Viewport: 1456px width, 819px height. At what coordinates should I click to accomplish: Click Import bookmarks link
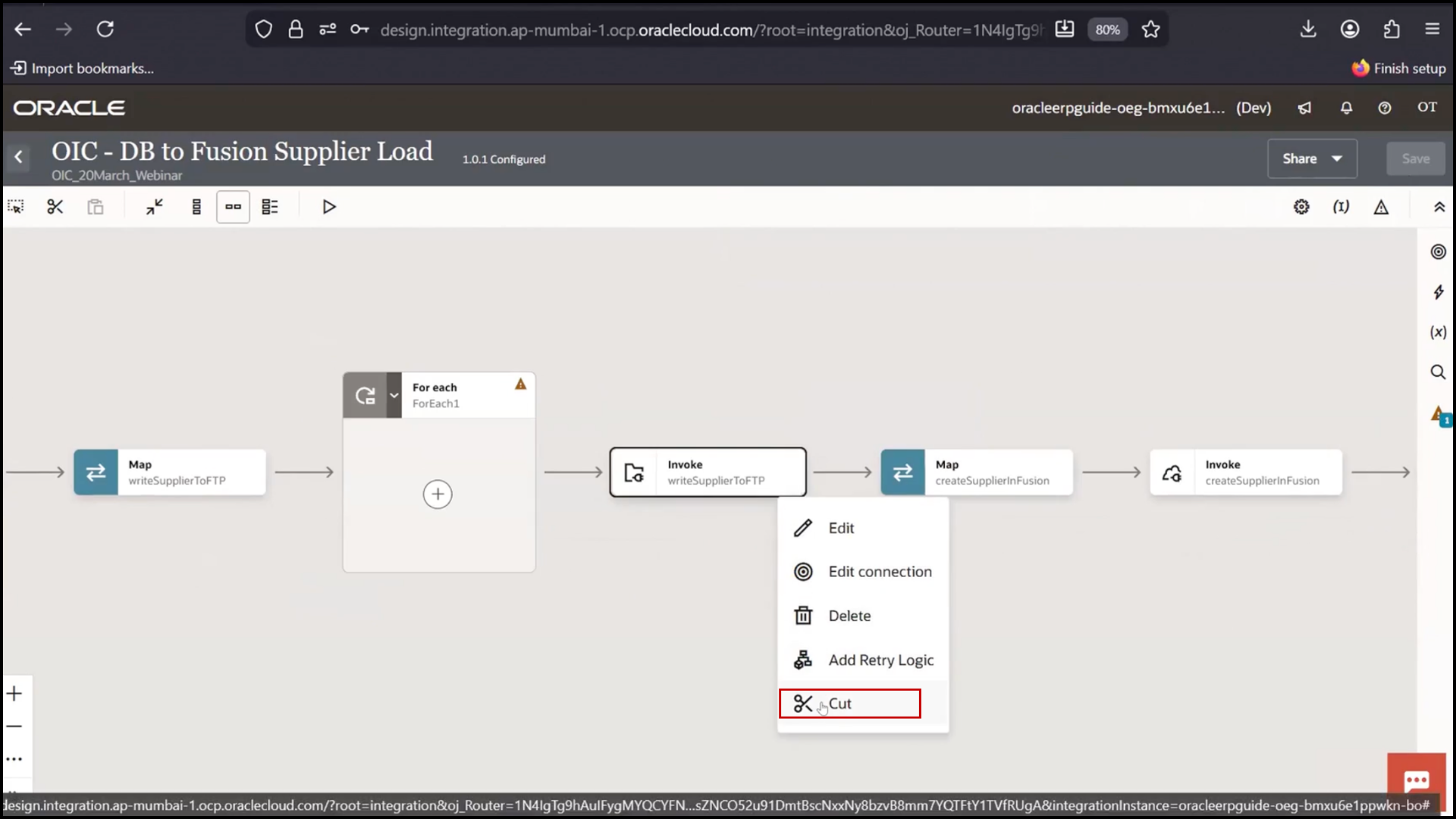tap(83, 68)
